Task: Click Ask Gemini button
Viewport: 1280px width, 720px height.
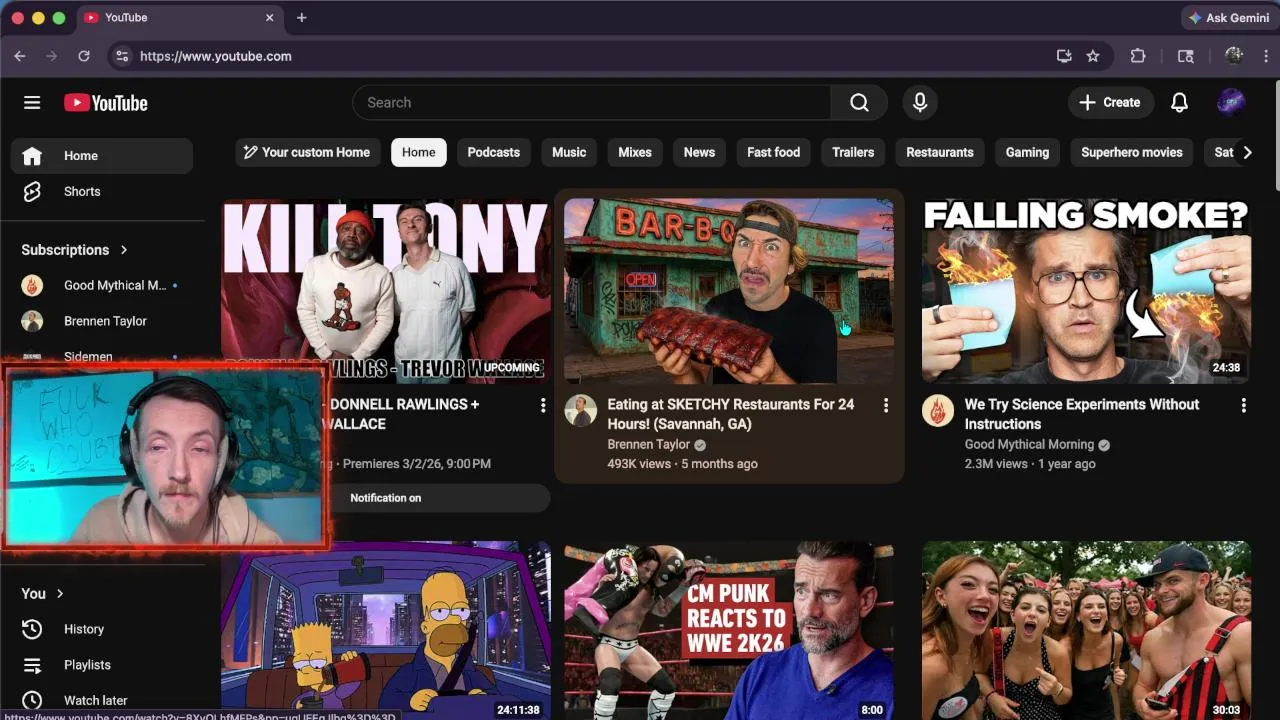Action: (1229, 18)
